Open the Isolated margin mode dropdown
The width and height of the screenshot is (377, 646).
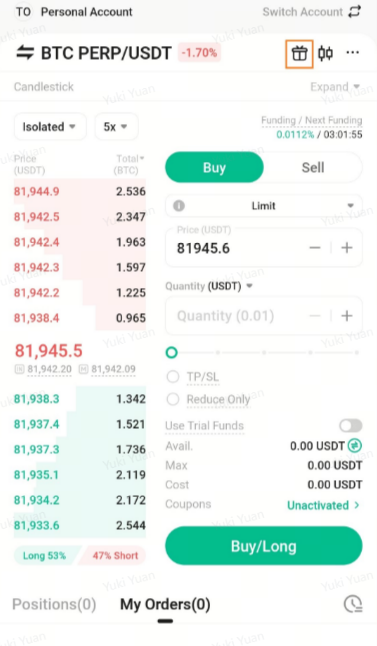[50, 126]
